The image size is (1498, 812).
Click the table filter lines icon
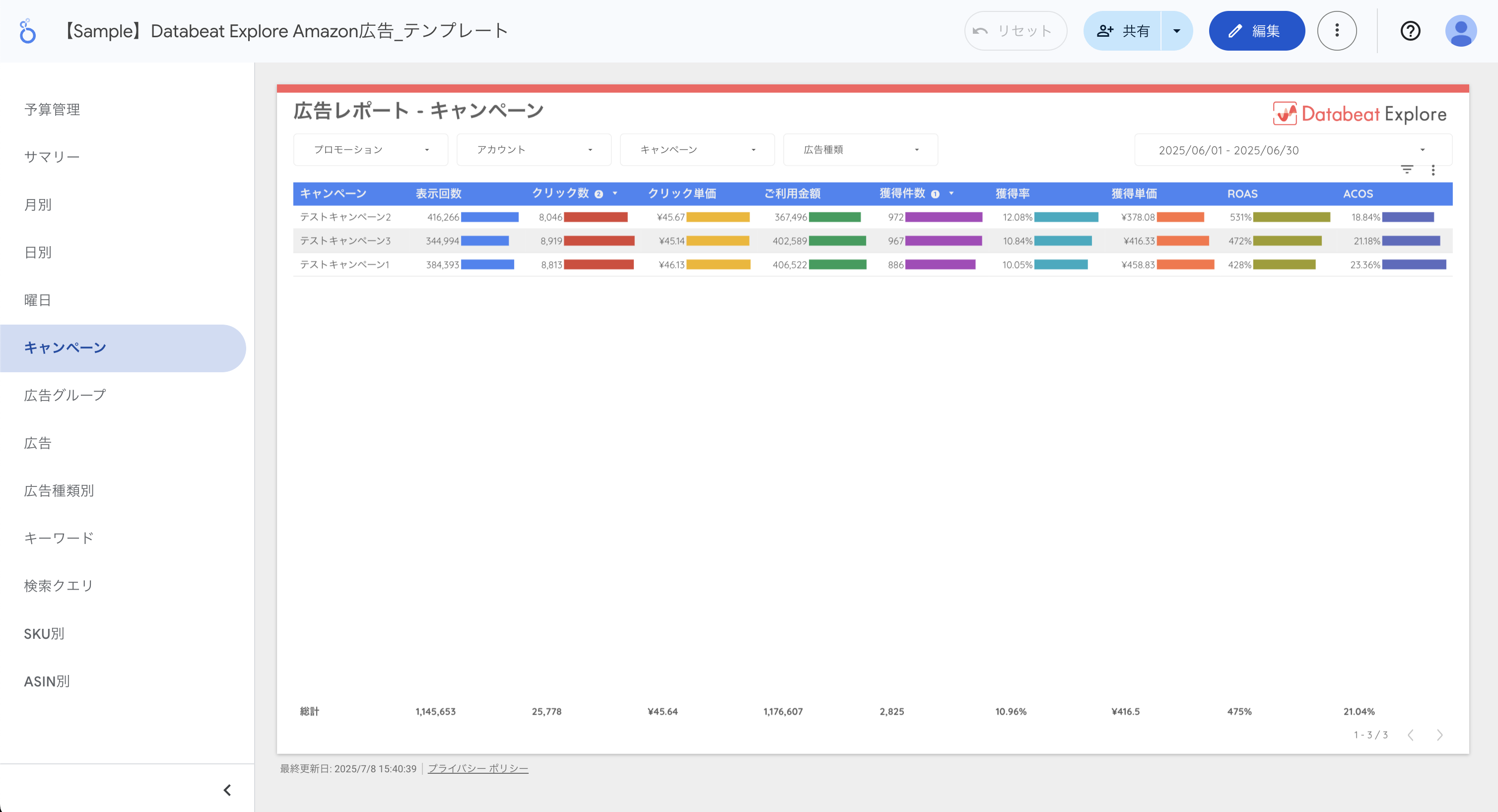pyautogui.click(x=1407, y=169)
